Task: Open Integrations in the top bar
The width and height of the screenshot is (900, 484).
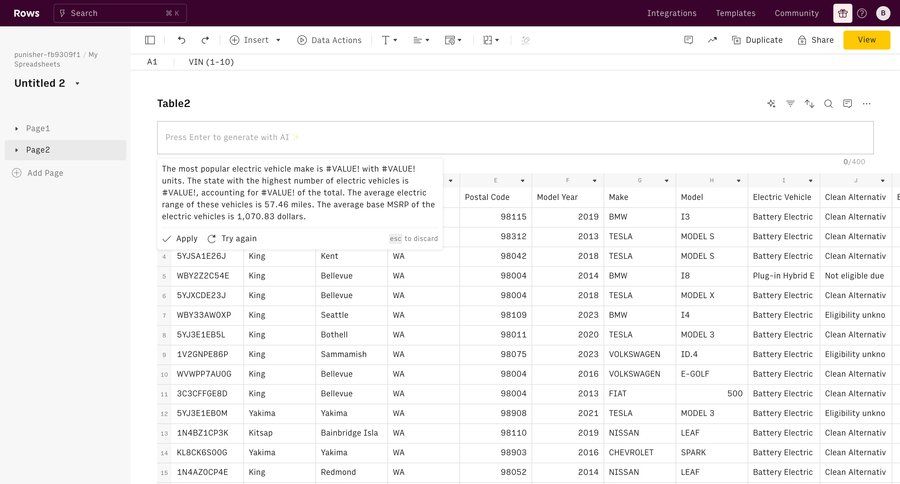Action: click(672, 13)
